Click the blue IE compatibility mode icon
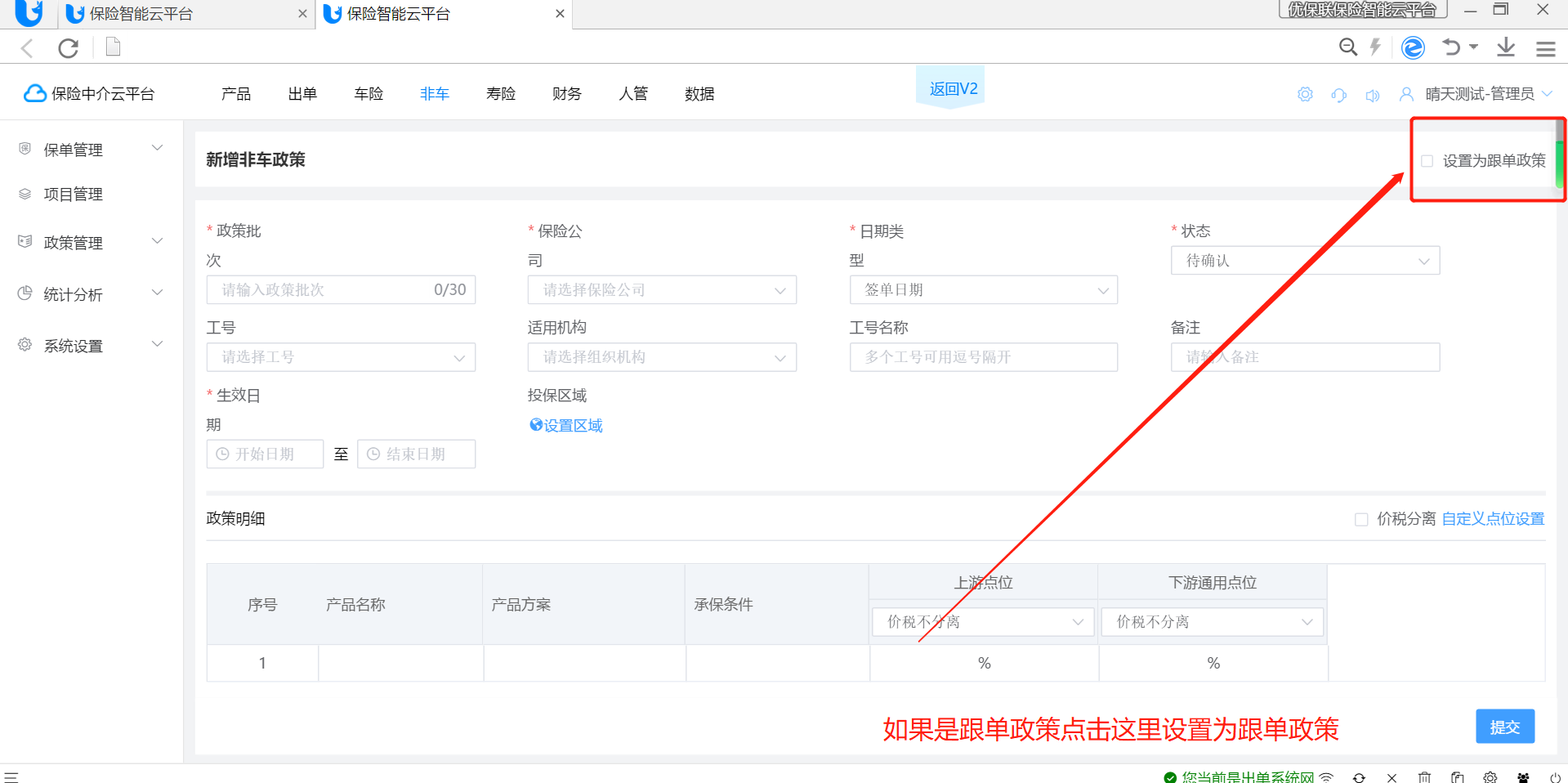 (x=1413, y=47)
